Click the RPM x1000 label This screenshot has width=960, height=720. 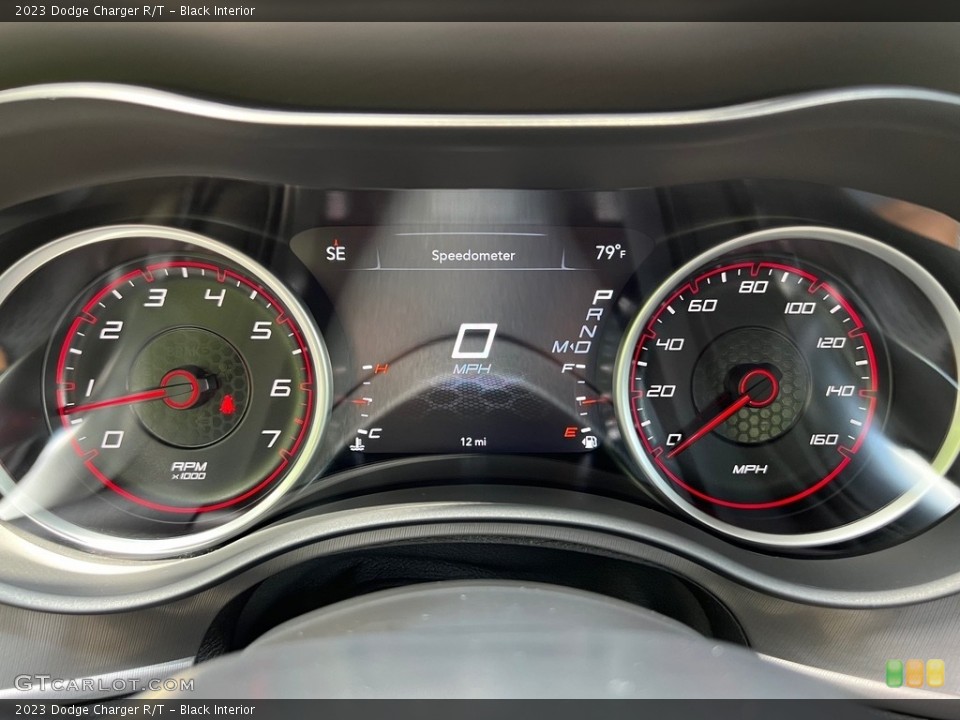tap(189, 470)
